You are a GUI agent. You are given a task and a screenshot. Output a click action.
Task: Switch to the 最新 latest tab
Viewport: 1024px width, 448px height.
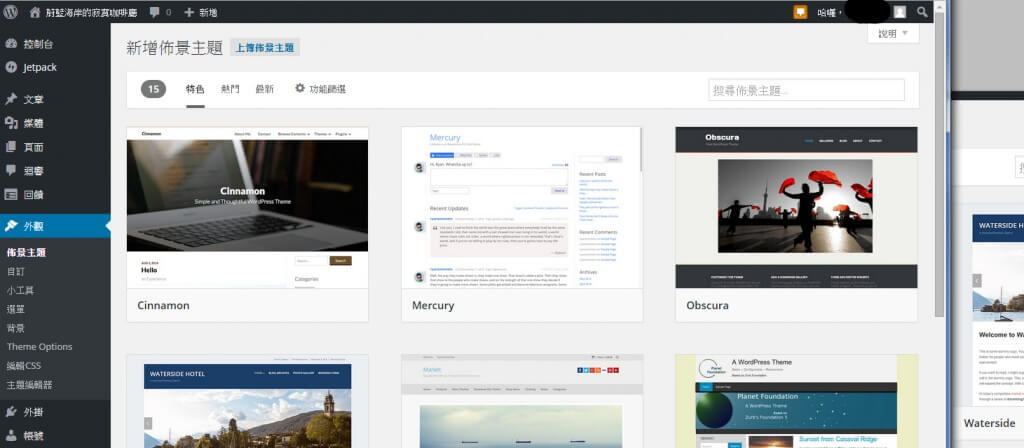264,89
